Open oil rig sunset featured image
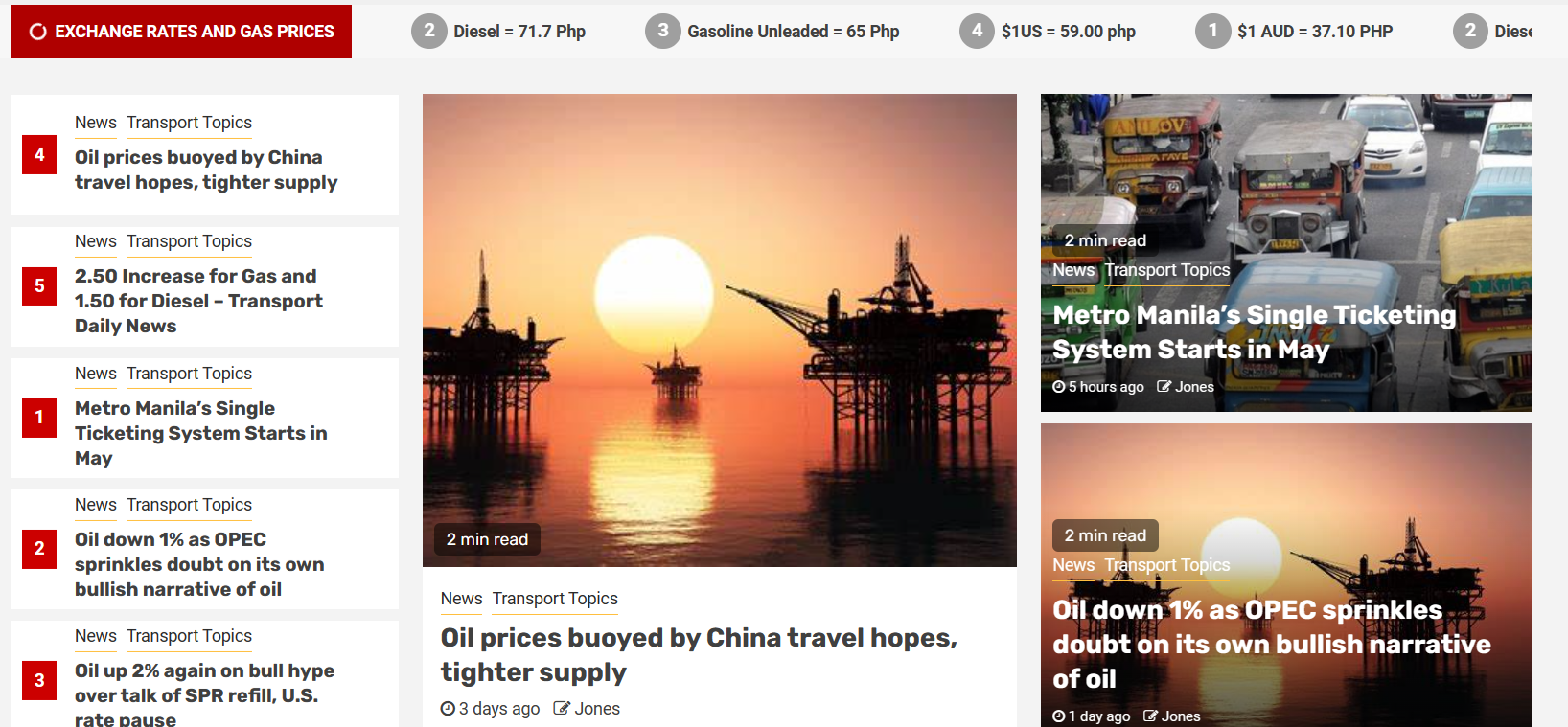Viewport: 1568px width, 727px height. point(720,330)
